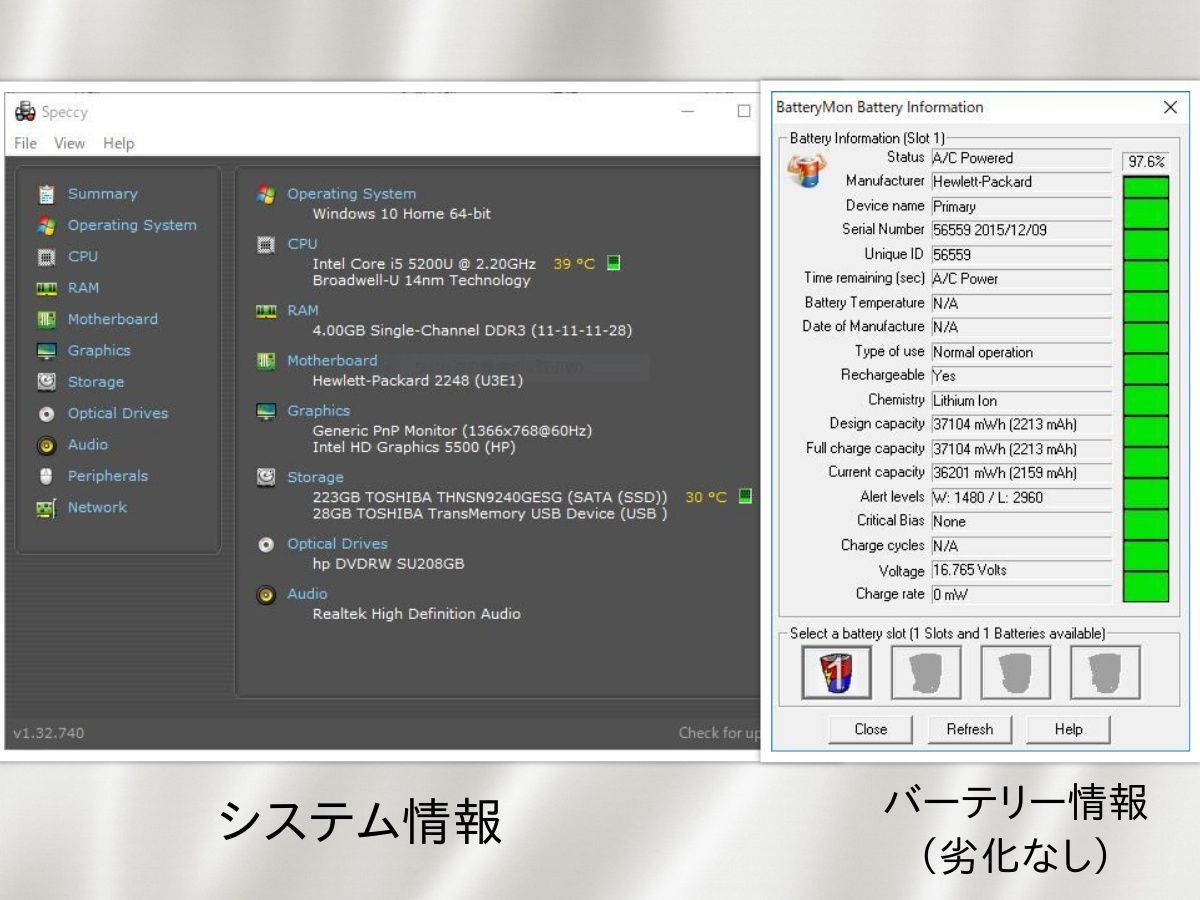Click the Design capacity value field
The width and height of the screenshot is (1200, 900).
click(1021, 424)
